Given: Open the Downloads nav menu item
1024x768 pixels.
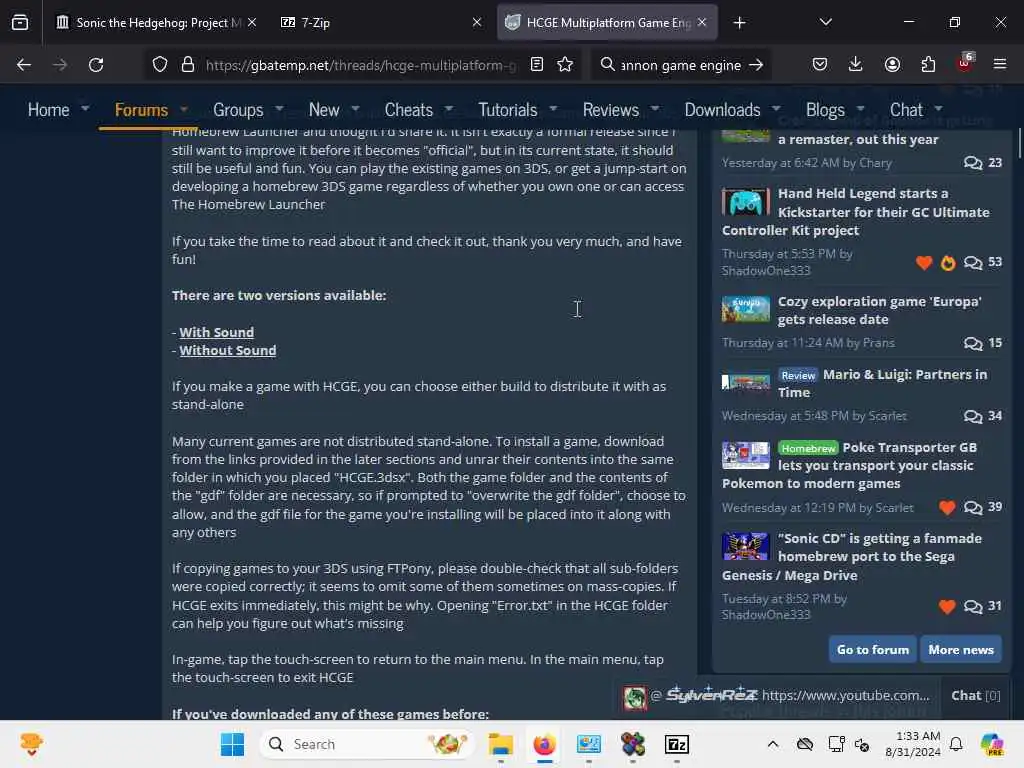Looking at the screenshot, I should point(722,110).
